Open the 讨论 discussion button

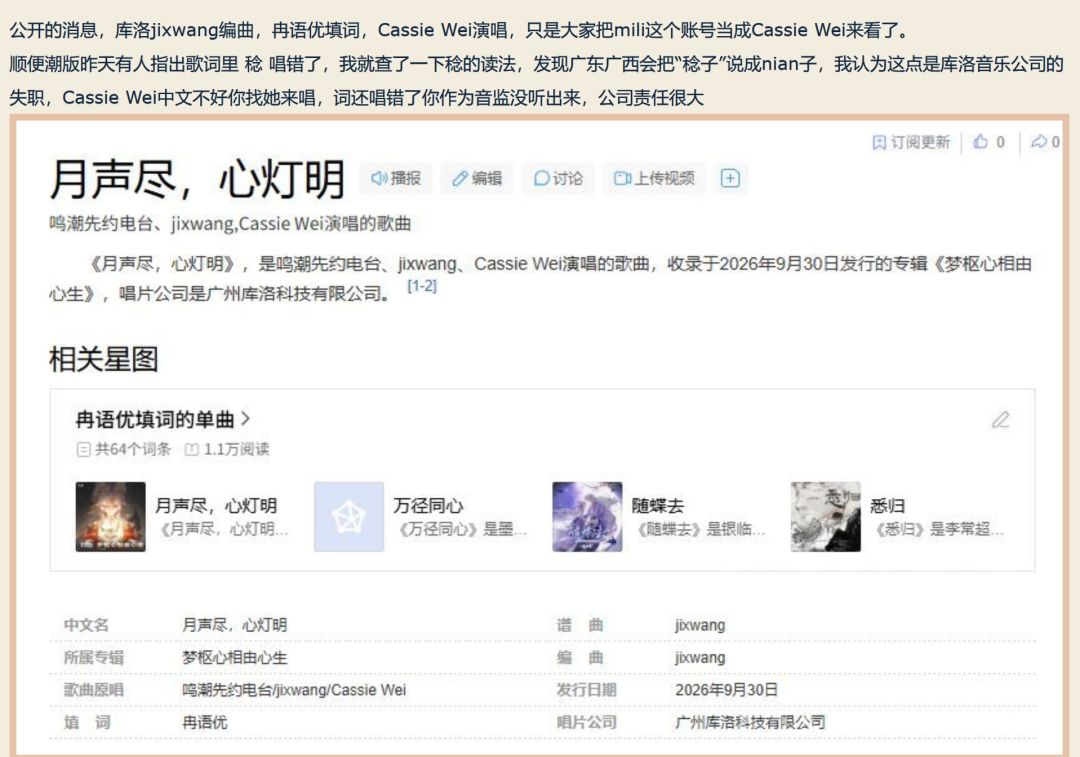pyautogui.click(x=558, y=178)
